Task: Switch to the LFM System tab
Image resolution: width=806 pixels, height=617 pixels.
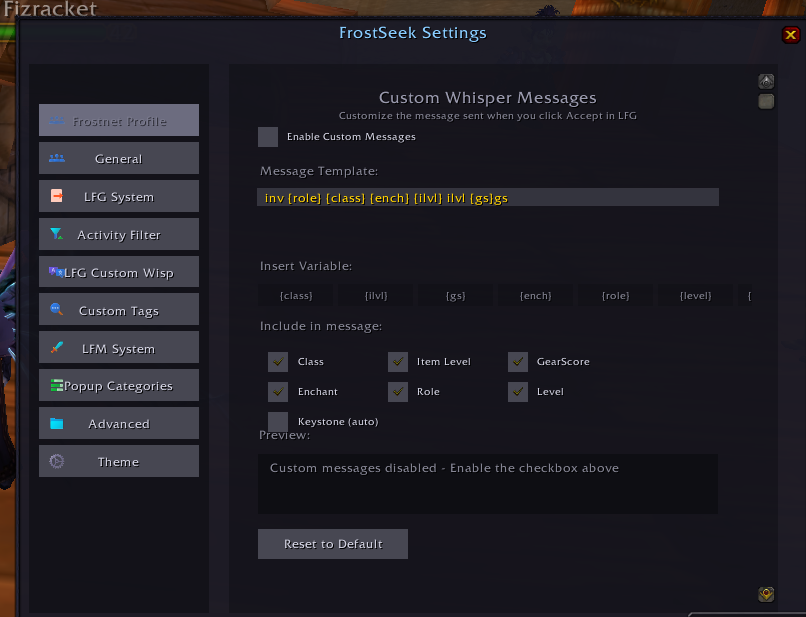Action: coord(119,348)
